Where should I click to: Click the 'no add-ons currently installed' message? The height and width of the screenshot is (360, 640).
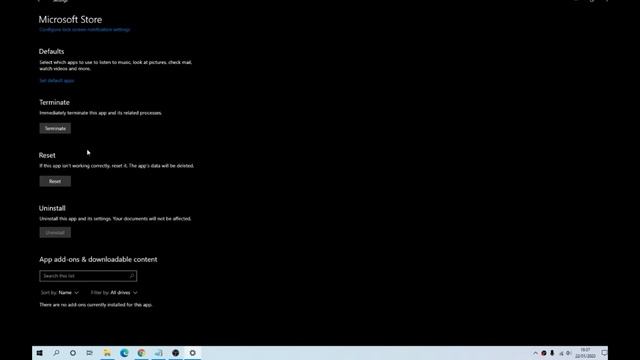(x=96, y=305)
